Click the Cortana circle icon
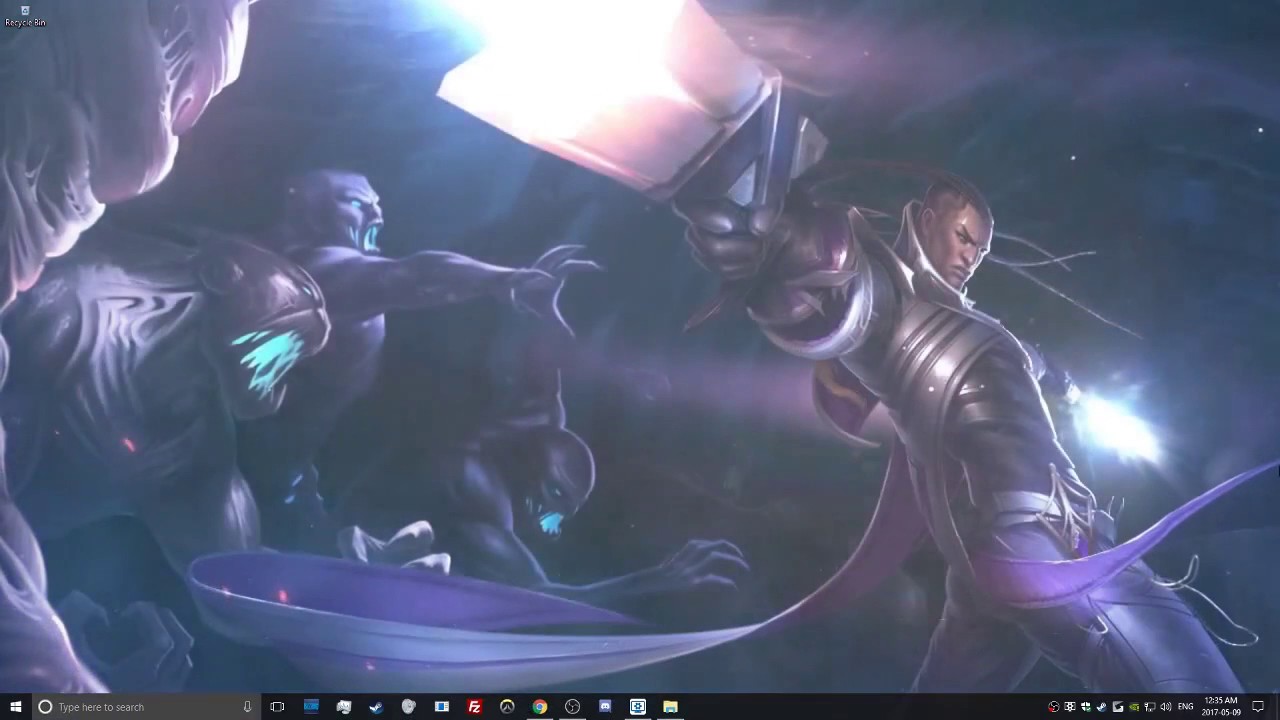The height and width of the screenshot is (720, 1280). click(45, 707)
